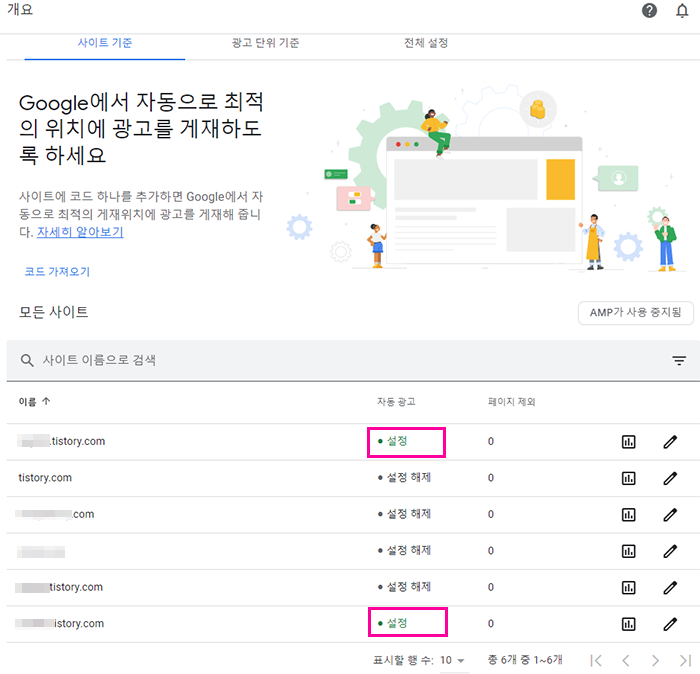Click the 페이지 제외 column header

(512, 402)
